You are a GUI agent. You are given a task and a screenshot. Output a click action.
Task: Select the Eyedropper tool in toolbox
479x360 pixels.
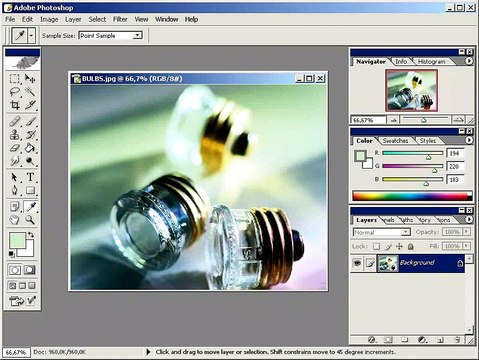30,207
